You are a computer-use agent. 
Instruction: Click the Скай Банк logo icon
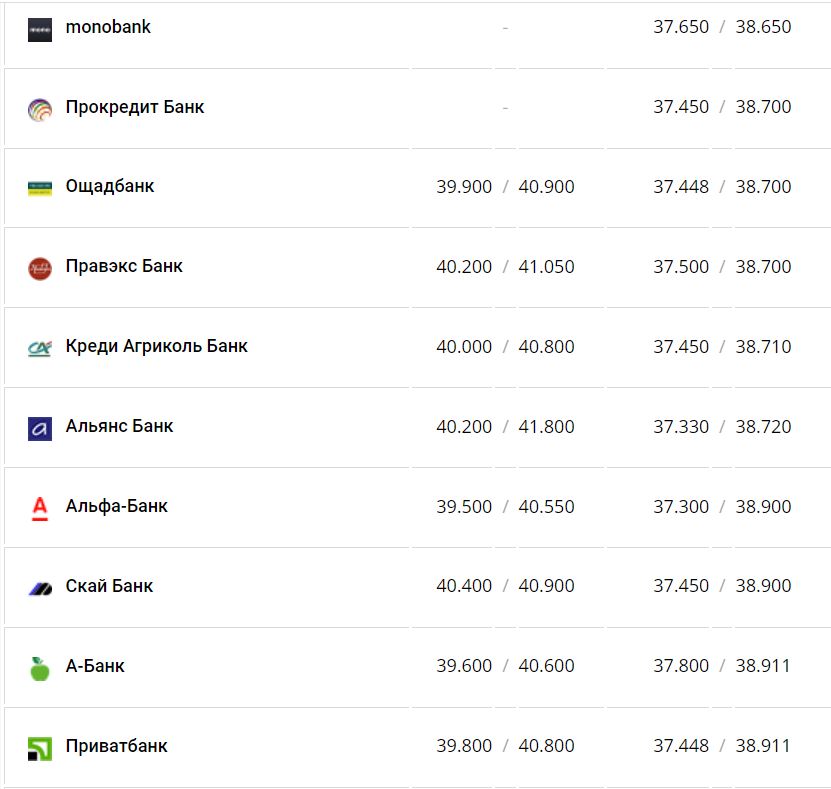(x=40, y=588)
